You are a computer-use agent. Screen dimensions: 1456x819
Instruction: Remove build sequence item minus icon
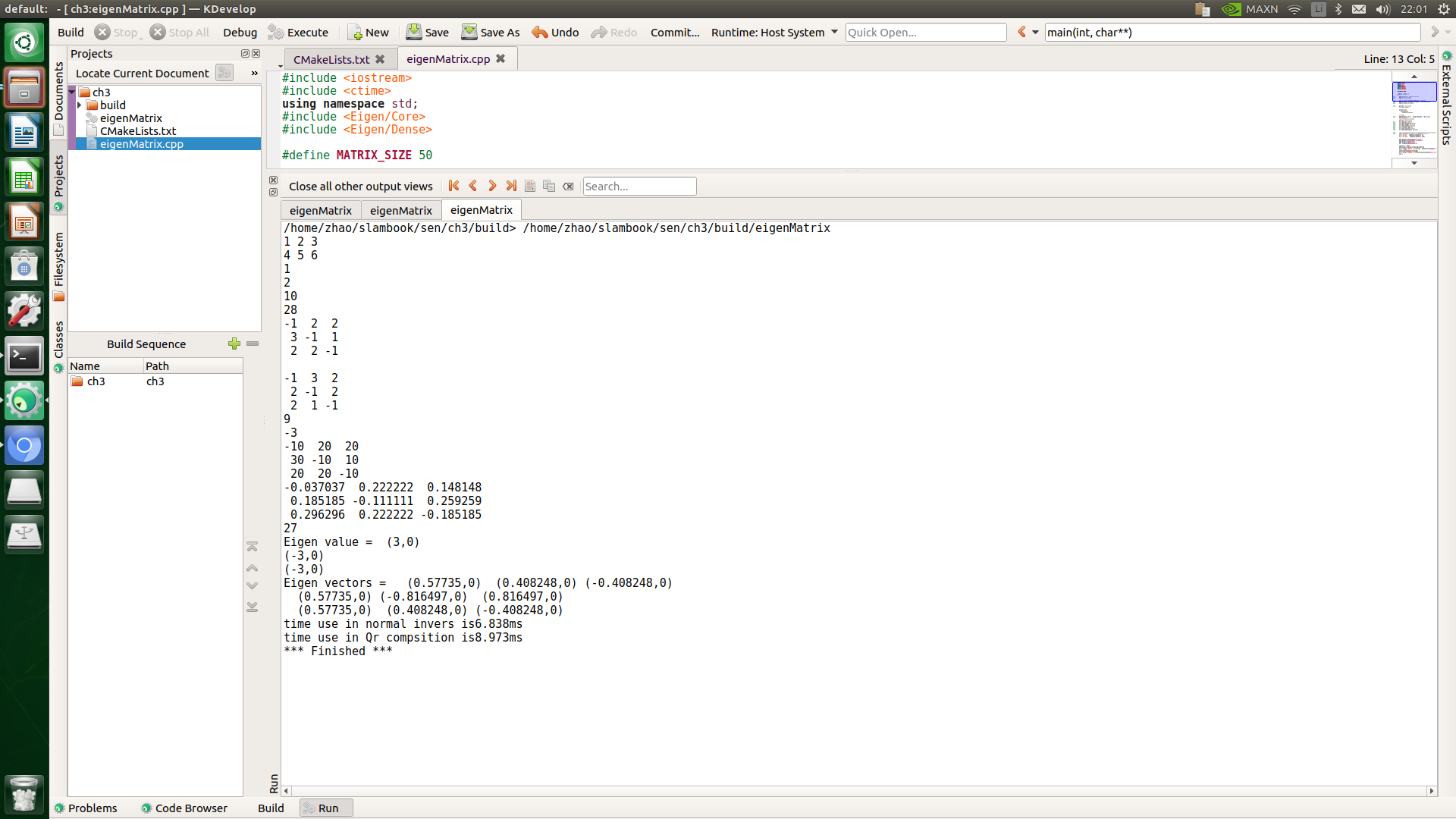[253, 344]
